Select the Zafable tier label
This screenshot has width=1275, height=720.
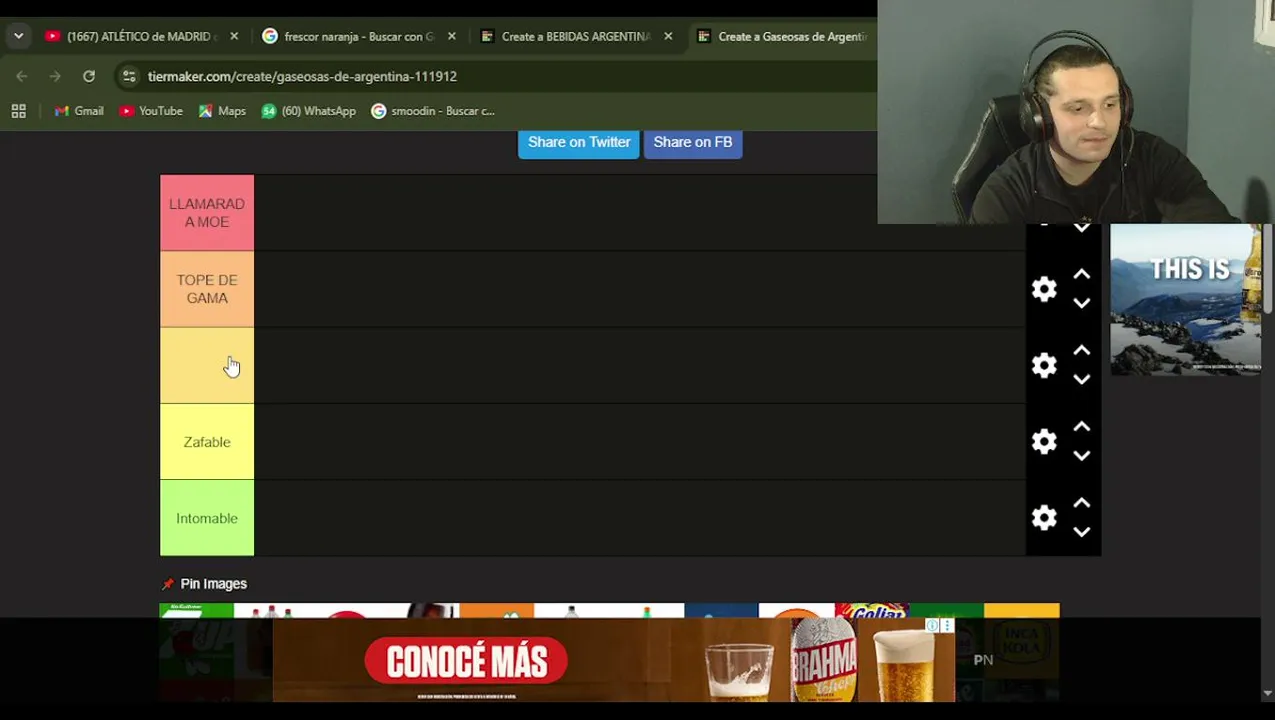(207, 442)
